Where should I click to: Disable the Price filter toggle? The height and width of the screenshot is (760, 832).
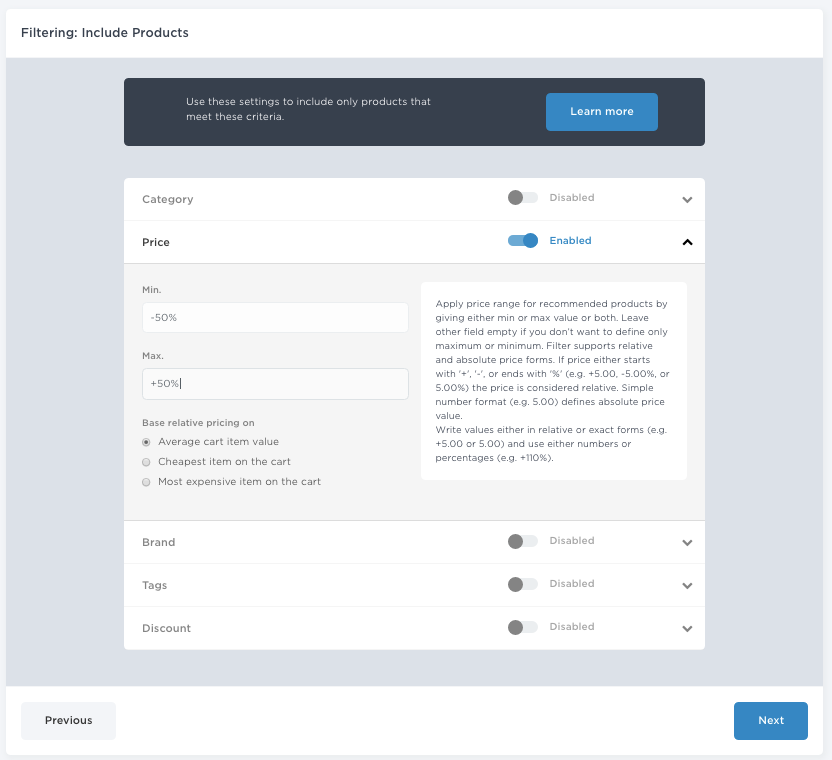tap(523, 240)
